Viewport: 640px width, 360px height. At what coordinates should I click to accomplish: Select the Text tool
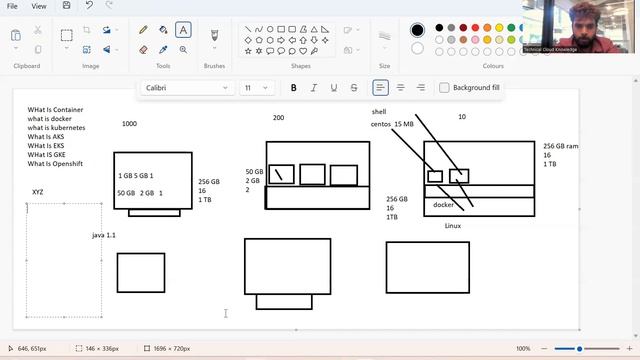(183, 30)
